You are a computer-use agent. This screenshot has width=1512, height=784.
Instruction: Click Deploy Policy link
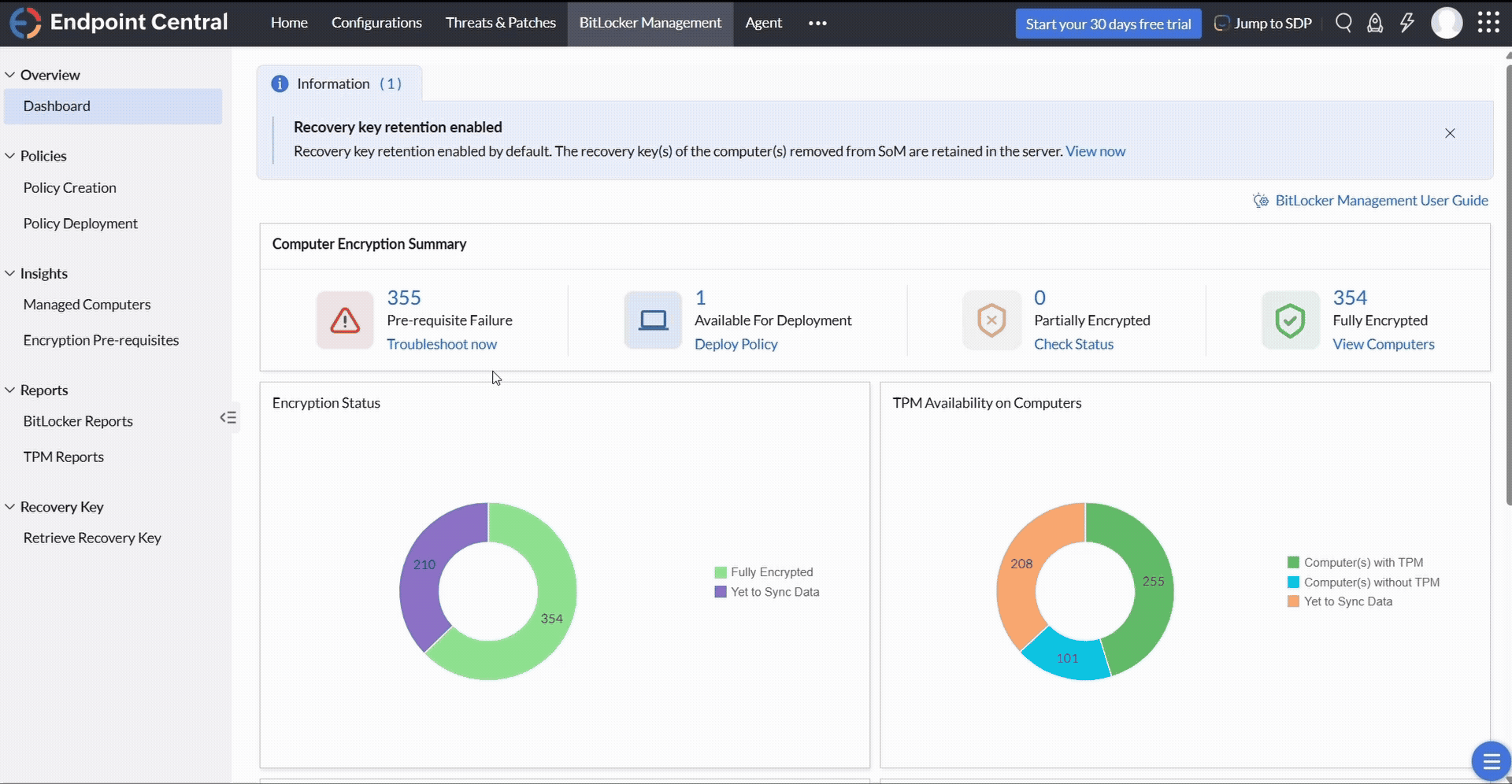tap(736, 344)
